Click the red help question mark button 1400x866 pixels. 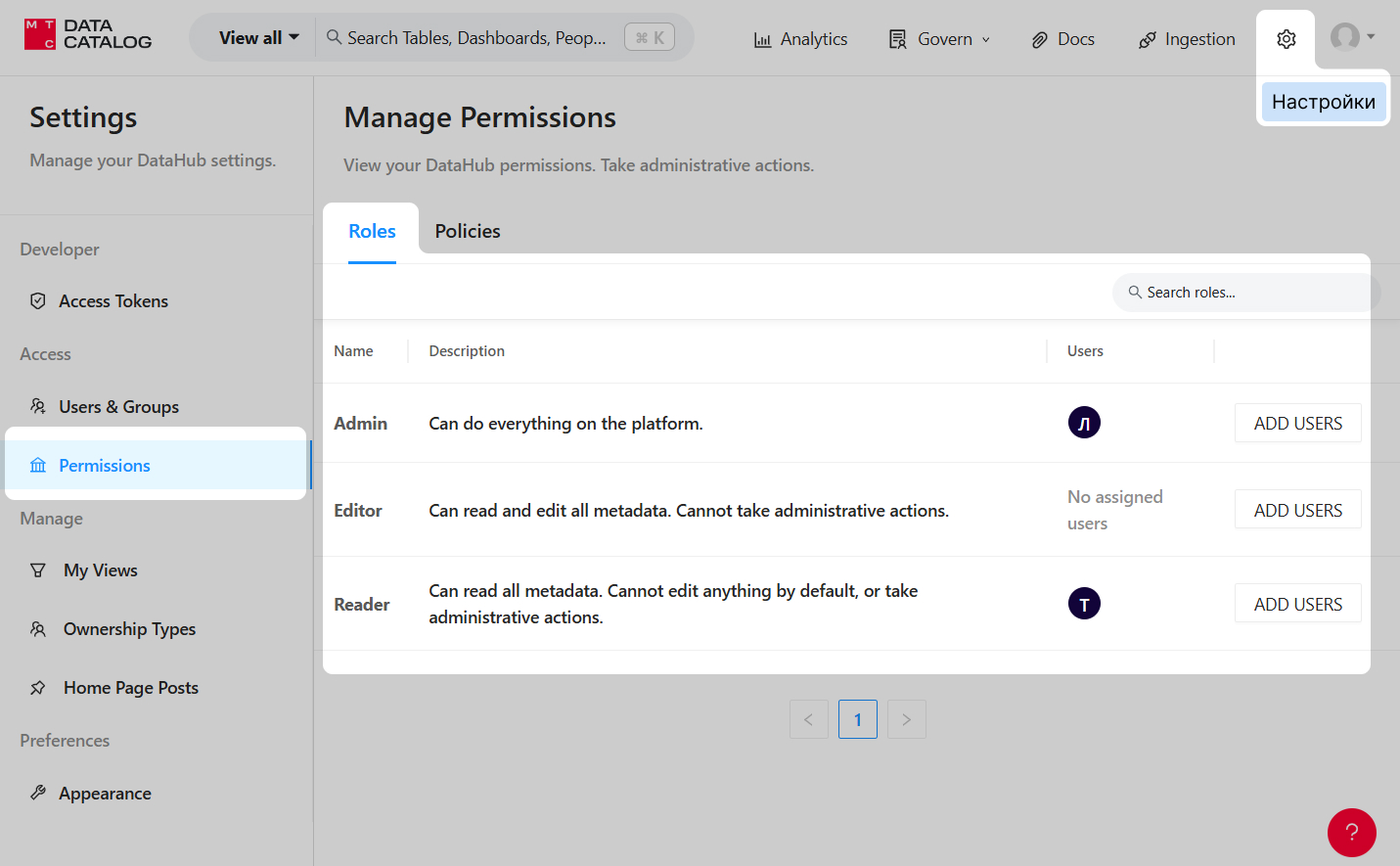click(x=1351, y=832)
